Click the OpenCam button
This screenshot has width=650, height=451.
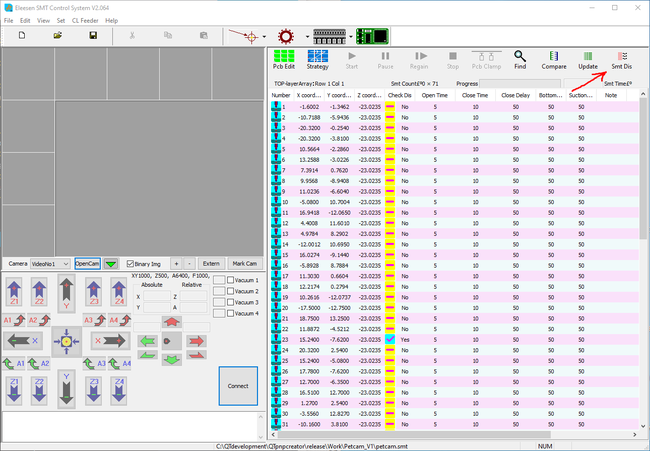click(87, 264)
